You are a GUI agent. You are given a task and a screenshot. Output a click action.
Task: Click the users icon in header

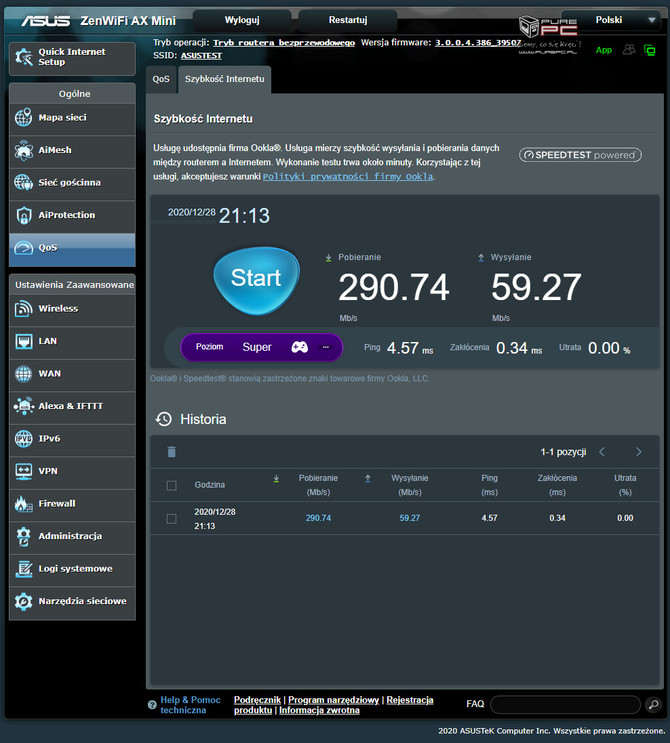tap(629, 49)
